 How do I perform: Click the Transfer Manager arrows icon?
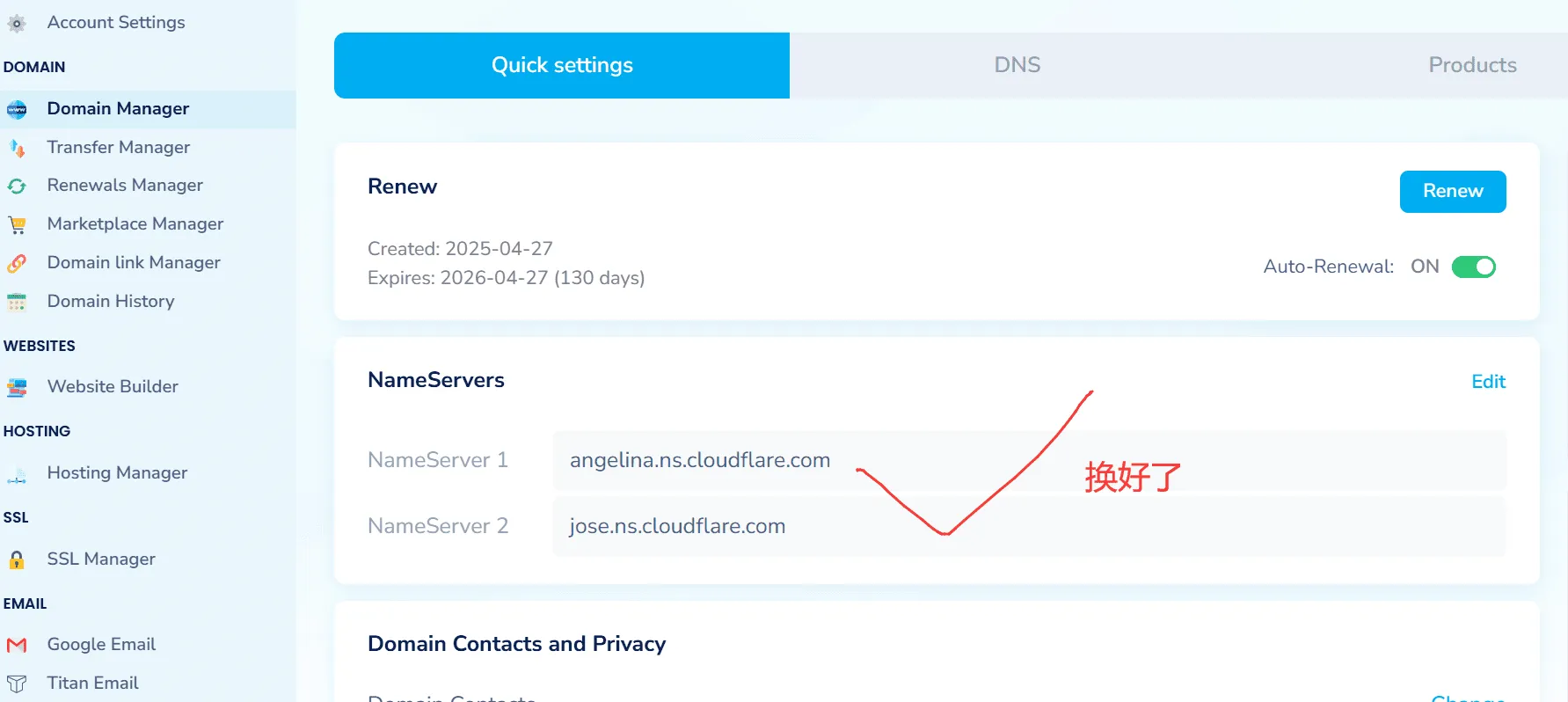pos(17,149)
